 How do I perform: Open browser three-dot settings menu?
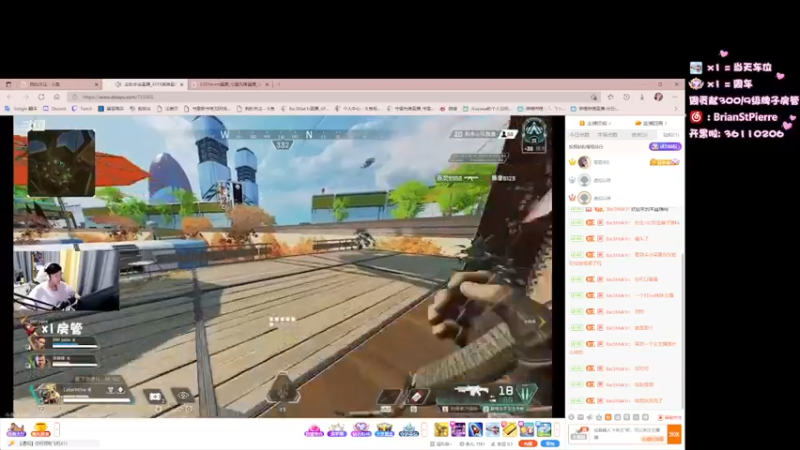click(675, 97)
